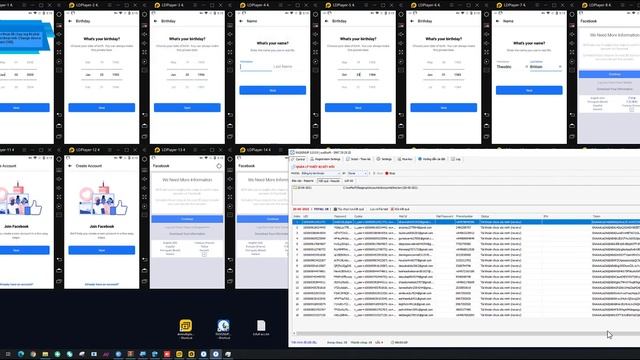The image size is (640, 360).
Task: Select the month value in LDPlayer-2 birthday picker
Action: (88, 75)
